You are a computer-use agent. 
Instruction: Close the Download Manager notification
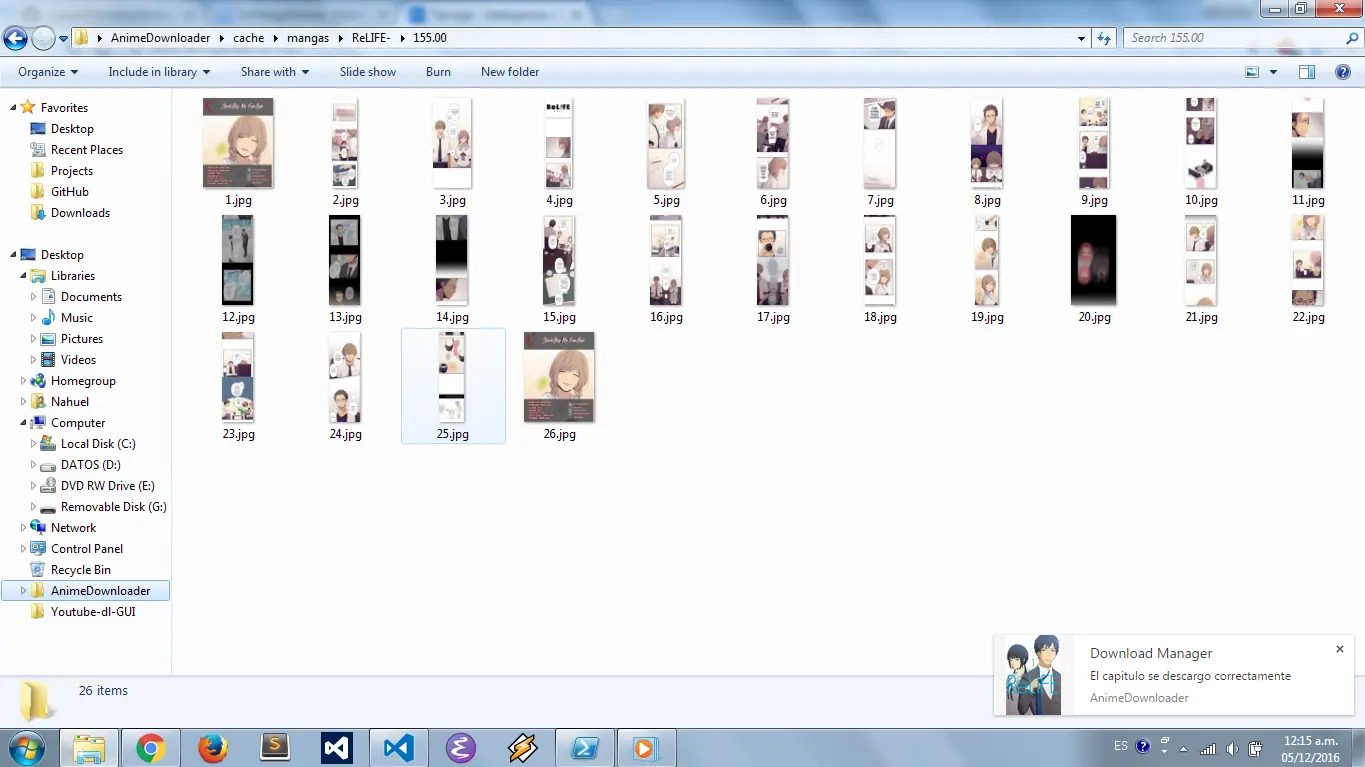click(1340, 649)
